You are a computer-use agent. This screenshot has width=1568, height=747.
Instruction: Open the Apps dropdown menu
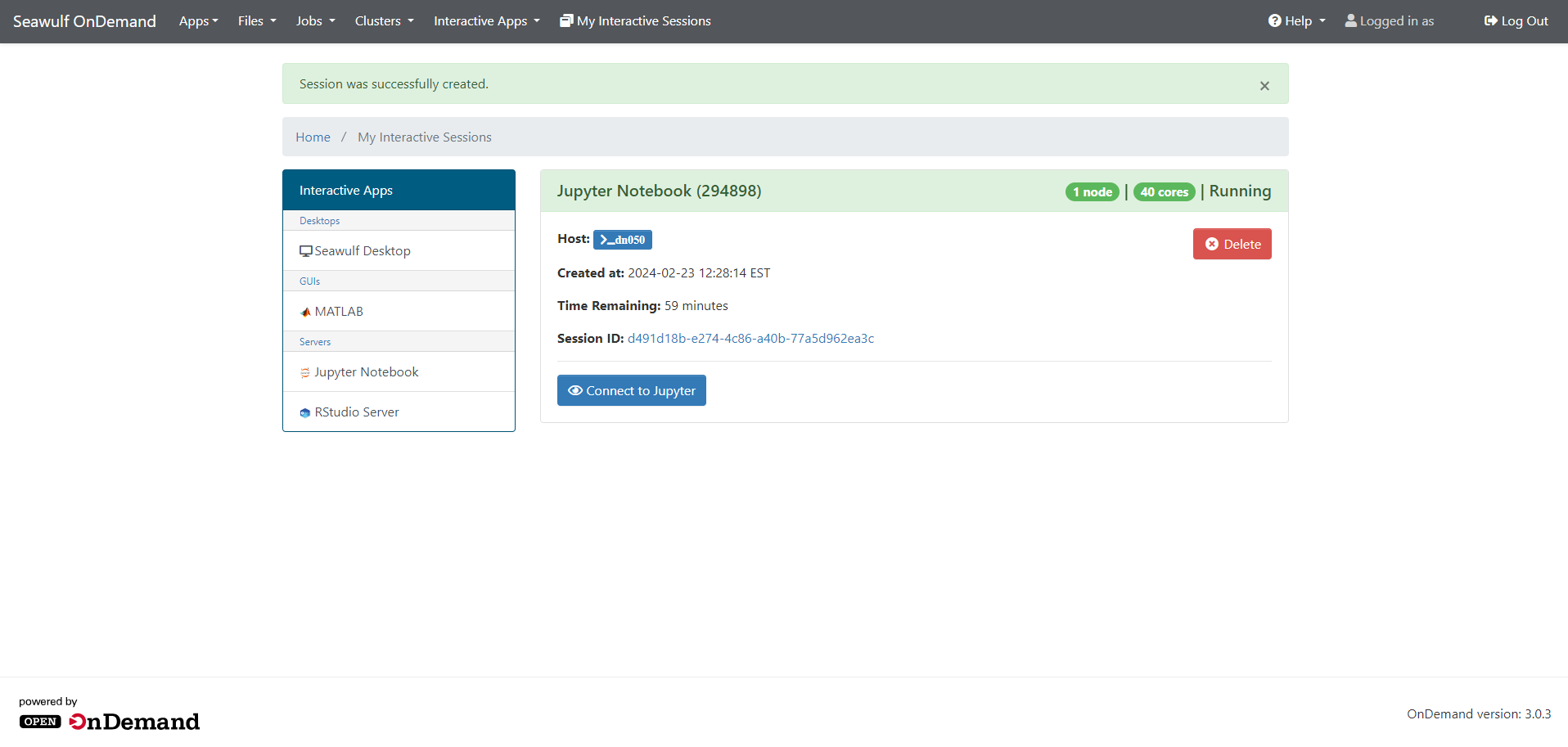[199, 21]
